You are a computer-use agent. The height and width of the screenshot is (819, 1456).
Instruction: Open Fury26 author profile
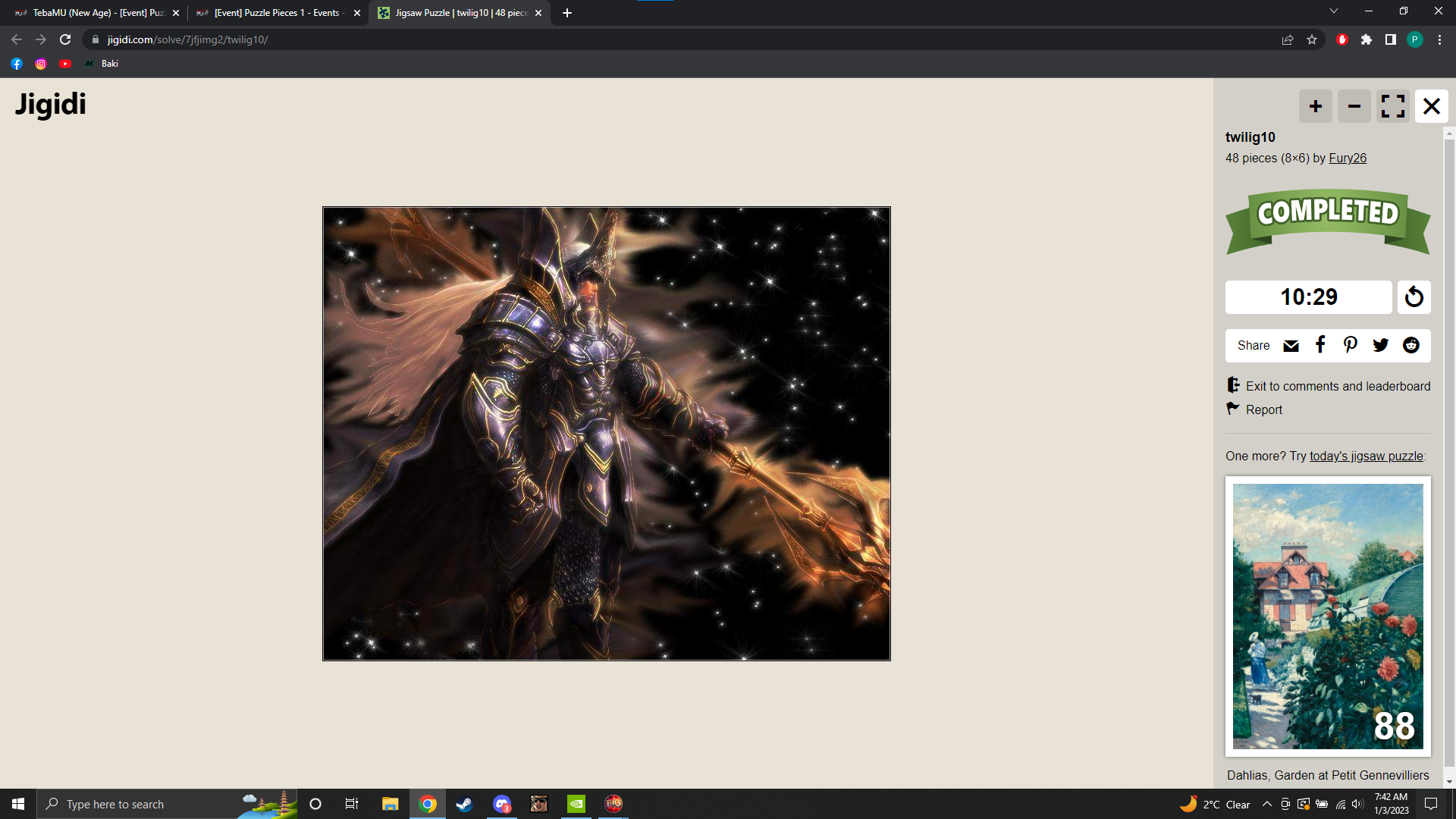1347,158
